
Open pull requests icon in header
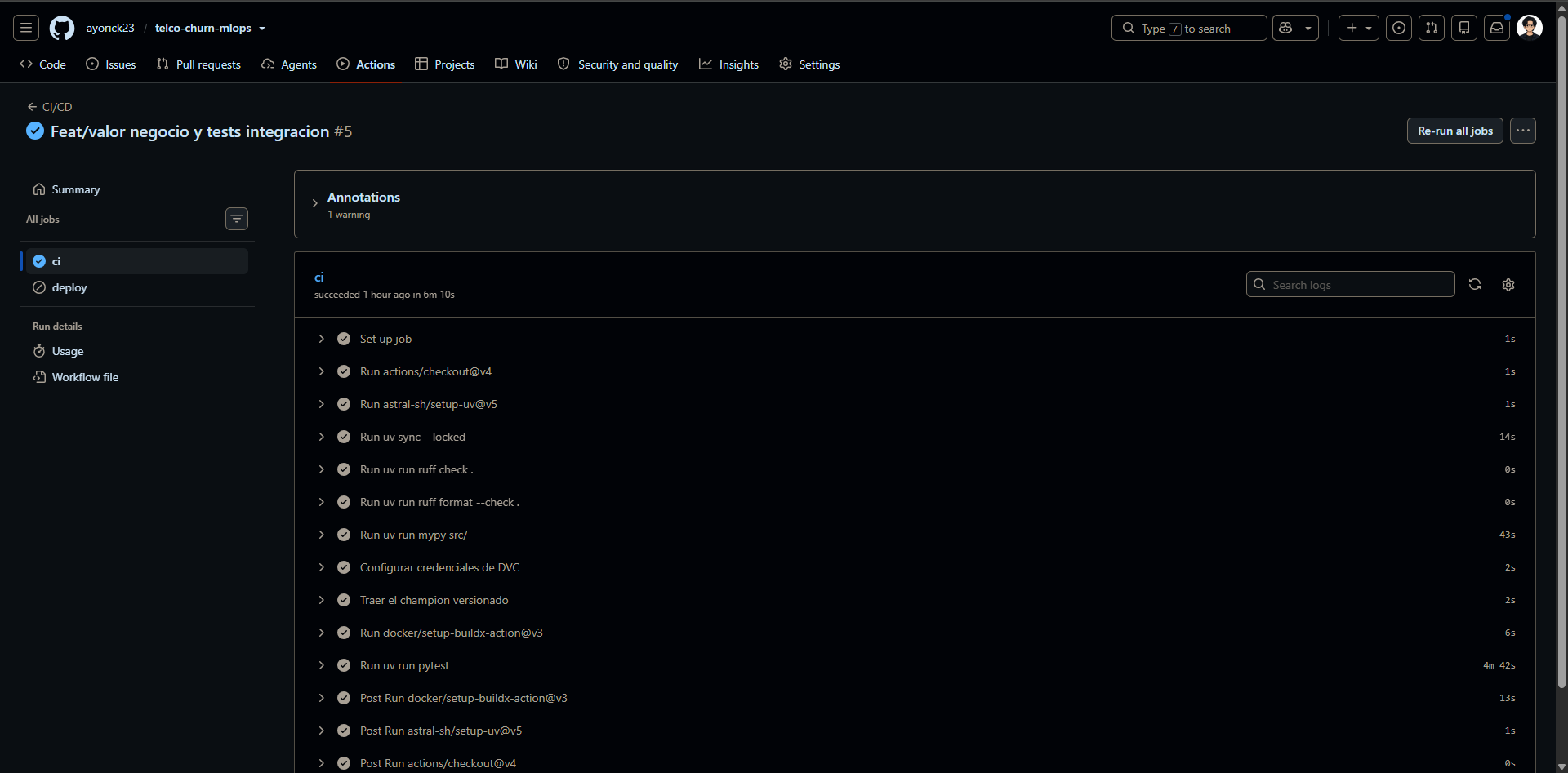[x=1432, y=28]
